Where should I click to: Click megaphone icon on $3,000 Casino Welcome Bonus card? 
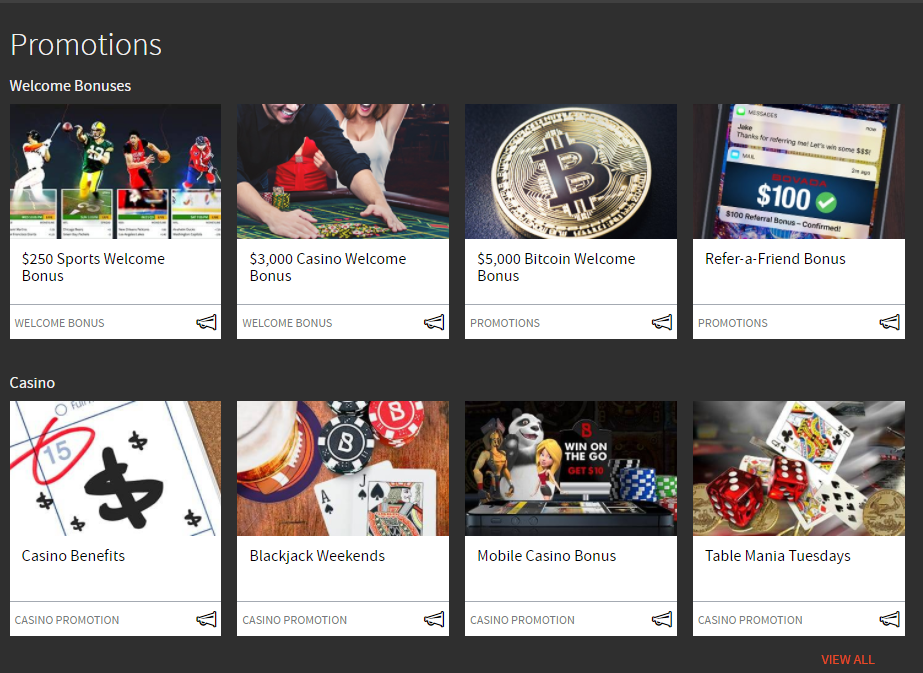(434, 322)
